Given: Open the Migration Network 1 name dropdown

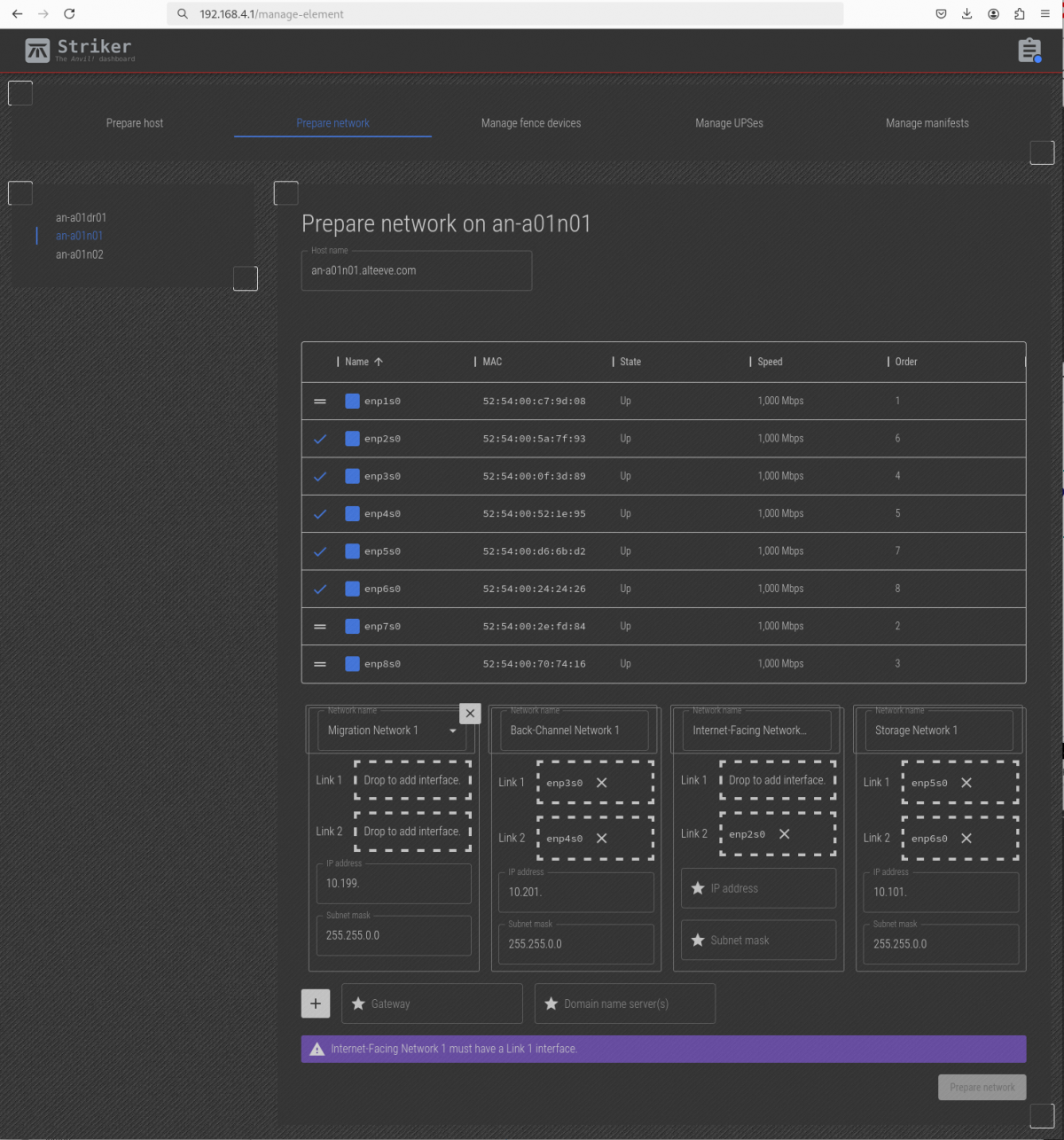Looking at the screenshot, I should pos(452,731).
